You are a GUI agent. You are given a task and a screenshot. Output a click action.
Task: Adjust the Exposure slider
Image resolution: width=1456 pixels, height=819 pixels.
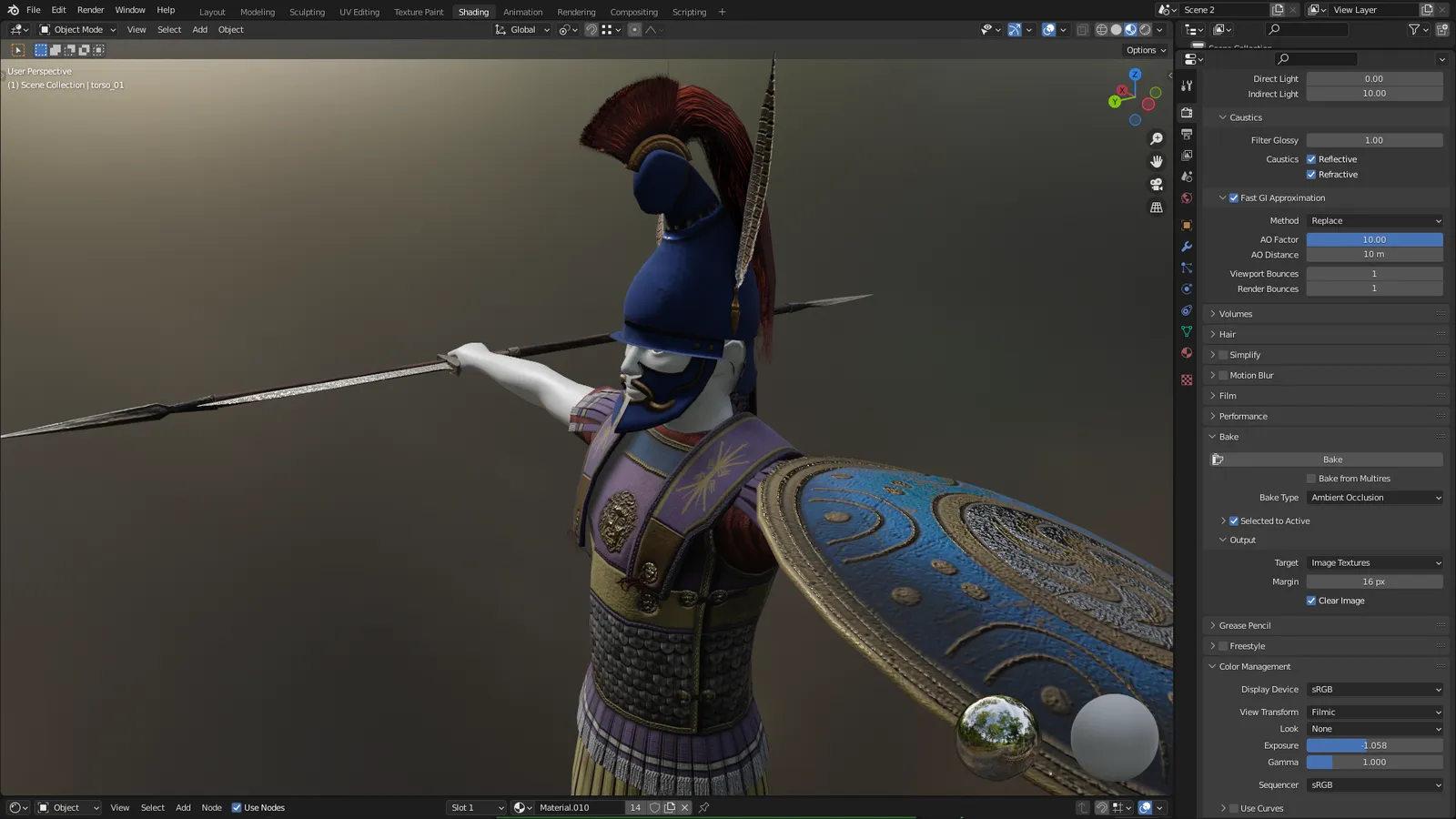1375,746
